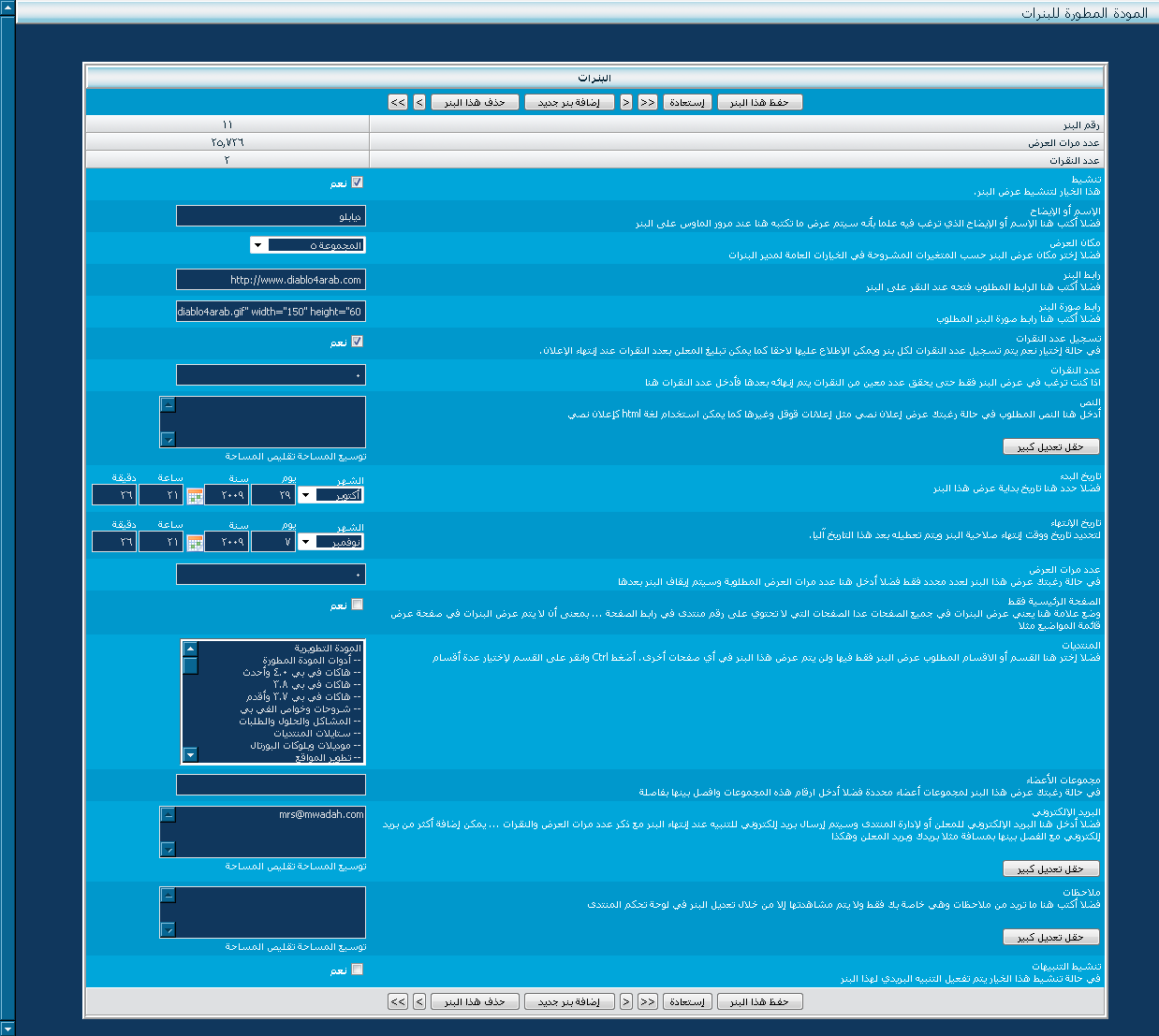Viewport: 1159px width, 1036px height.
Task: Click scroll-up arrow in the forums list
Action: coord(191,649)
